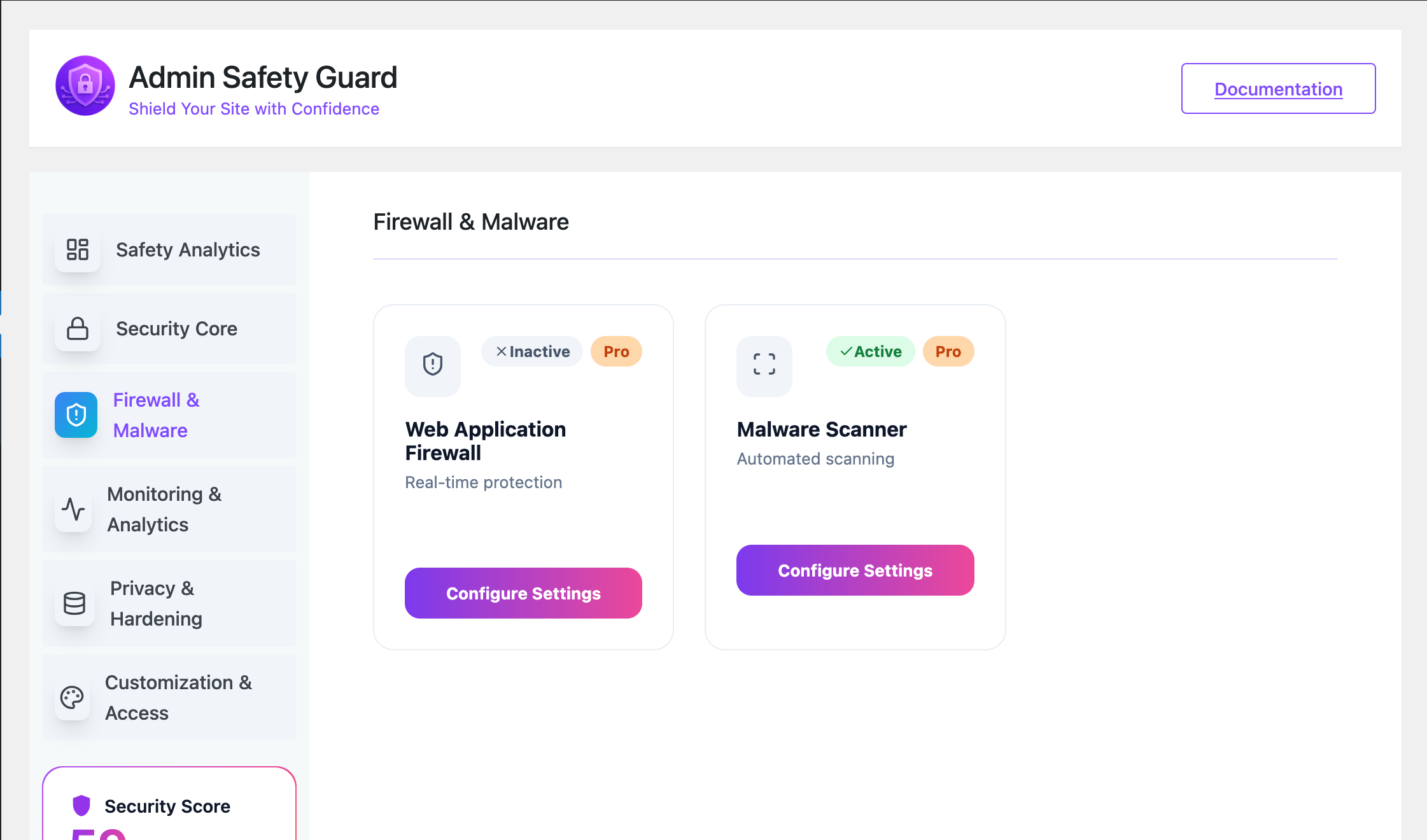The width and height of the screenshot is (1427, 840).
Task: Select the Monitoring & Analytics menu item
Action: click(164, 509)
